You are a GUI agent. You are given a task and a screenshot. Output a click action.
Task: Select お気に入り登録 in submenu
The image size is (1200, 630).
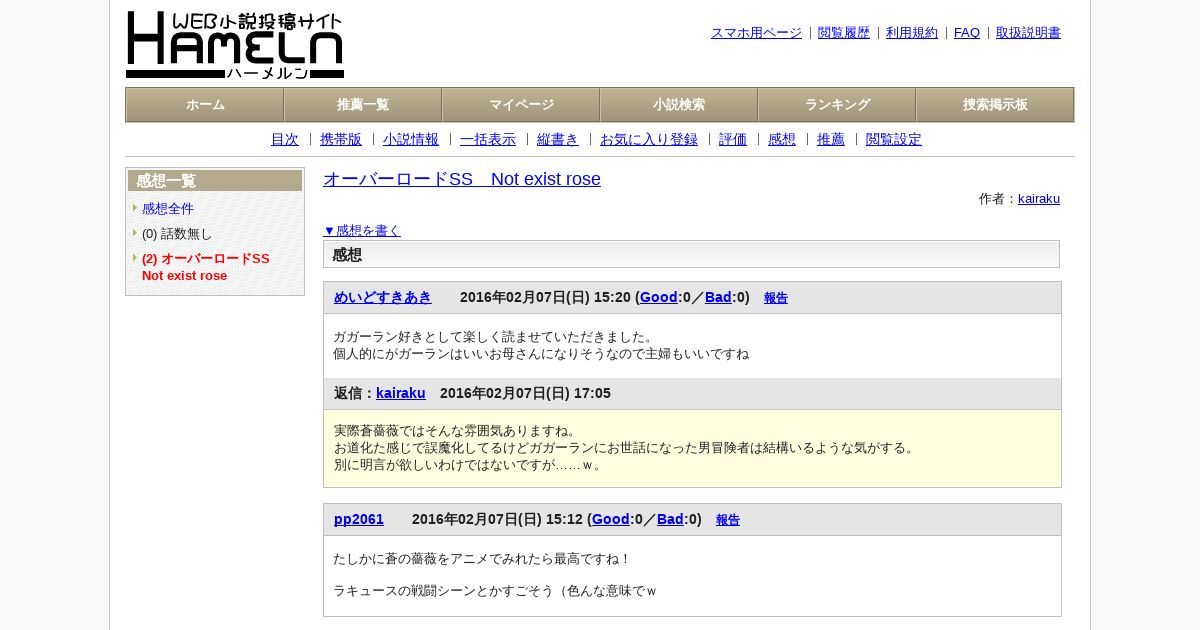pos(649,140)
